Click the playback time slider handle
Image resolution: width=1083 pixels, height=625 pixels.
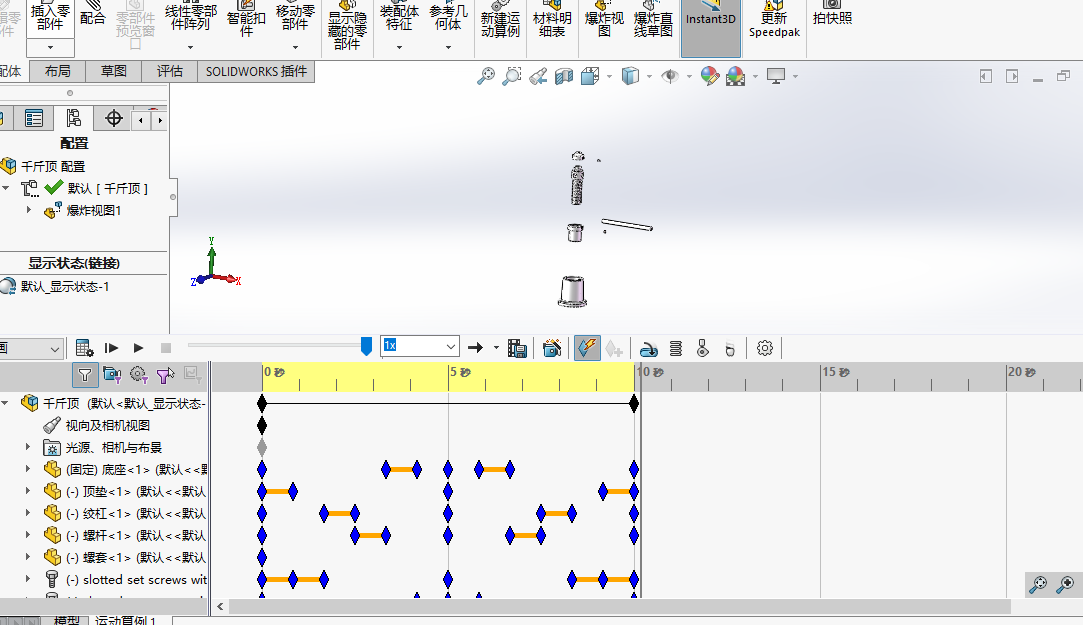[367, 346]
